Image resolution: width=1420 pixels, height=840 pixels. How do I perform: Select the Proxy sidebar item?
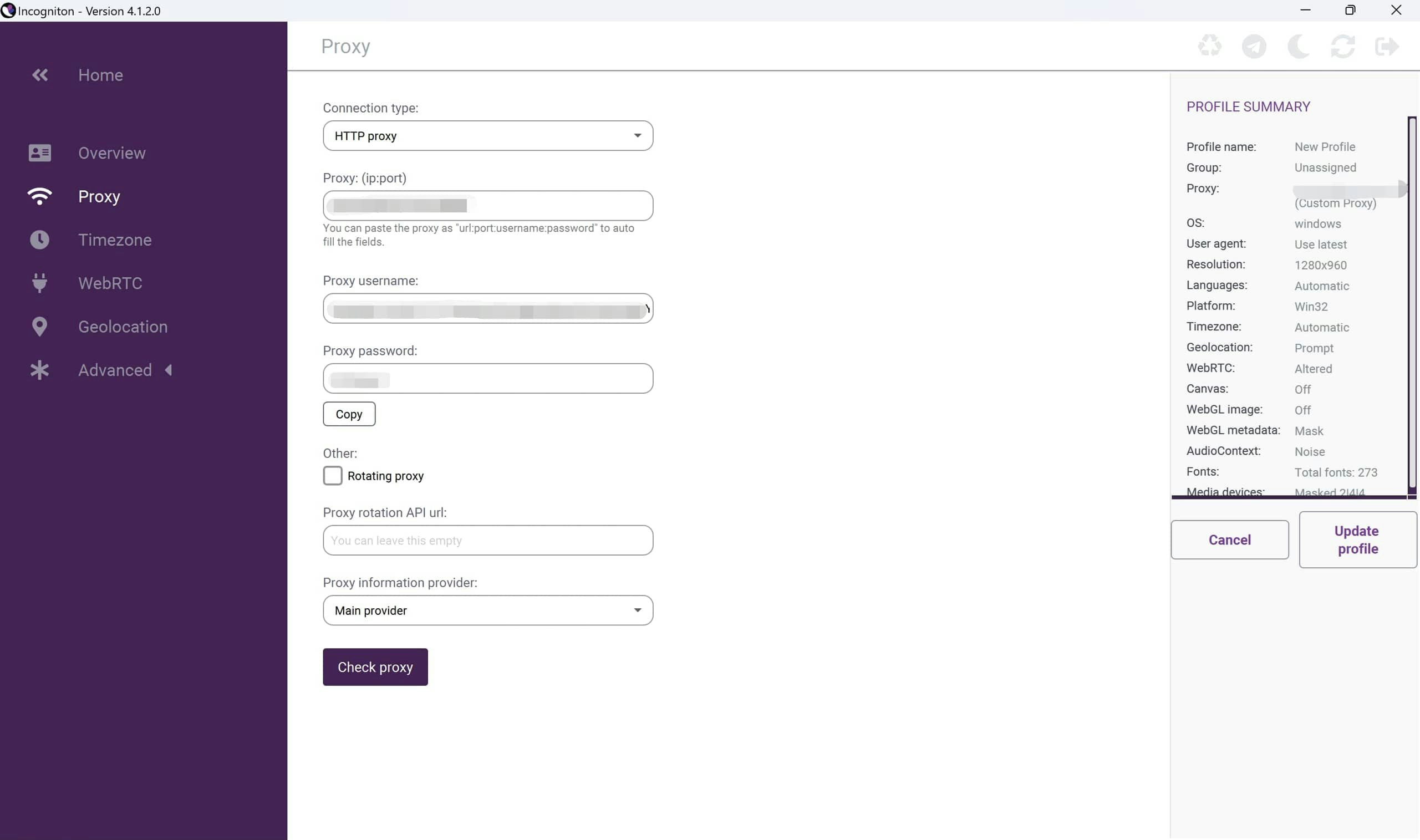(99, 196)
